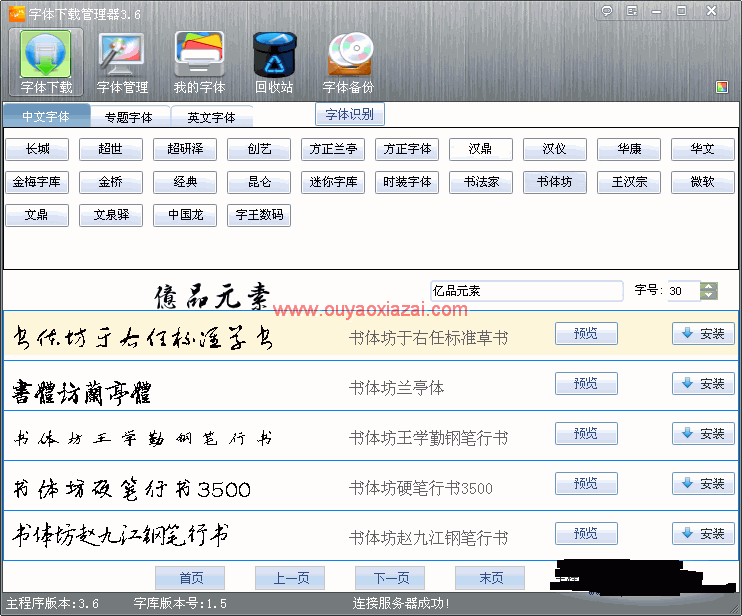Select the 字王数码 font category

(259, 215)
